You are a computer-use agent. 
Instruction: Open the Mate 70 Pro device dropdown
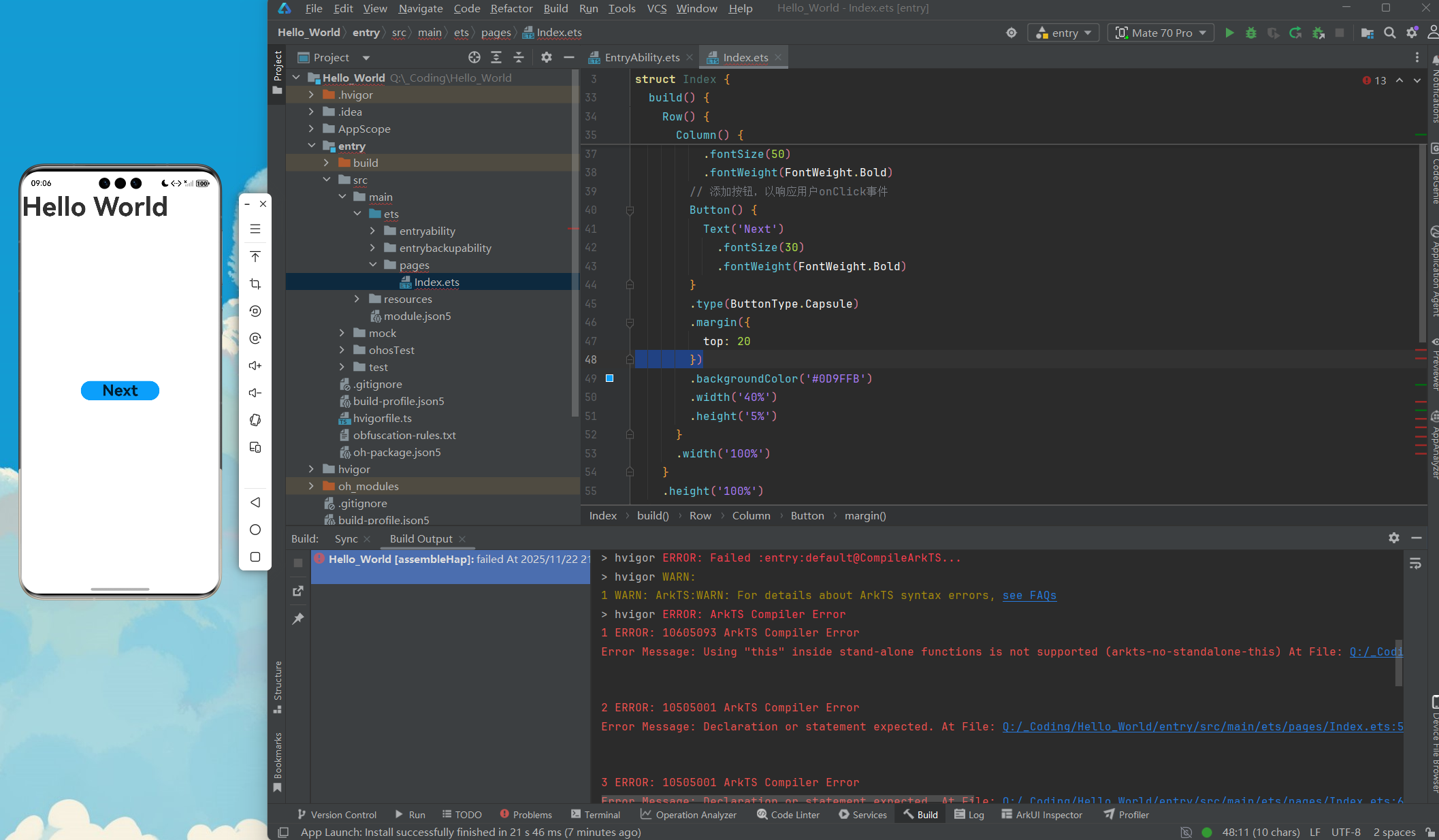(1161, 33)
